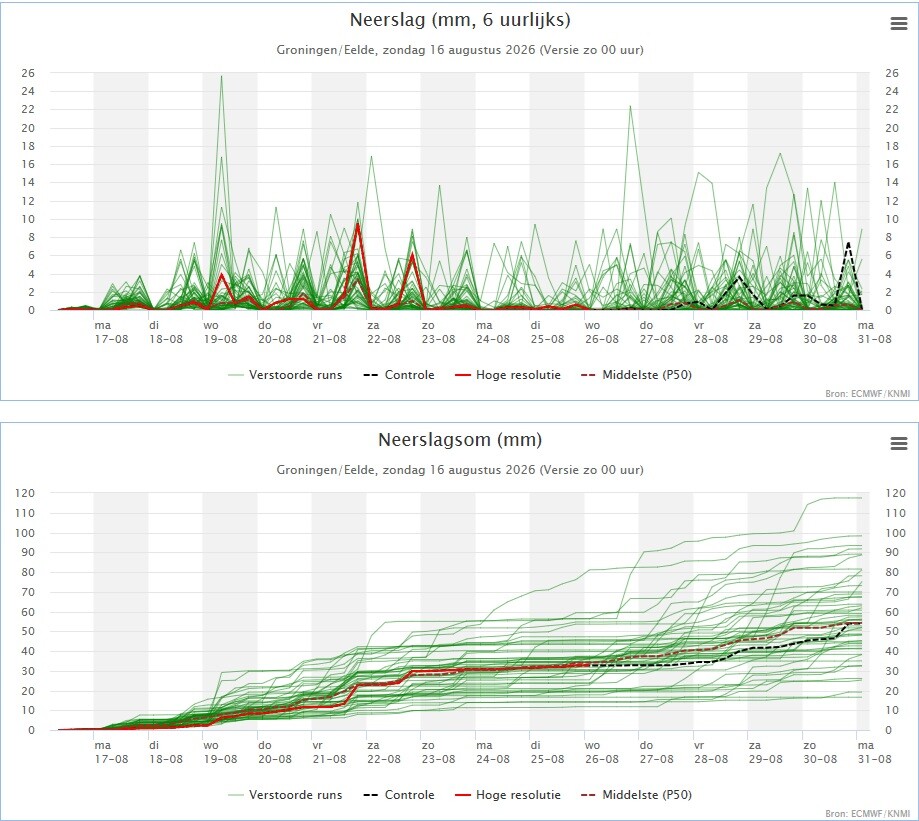Click vr 21-08 label on Neerslagsom axis
This screenshot has height=821, width=919.
click(x=329, y=752)
